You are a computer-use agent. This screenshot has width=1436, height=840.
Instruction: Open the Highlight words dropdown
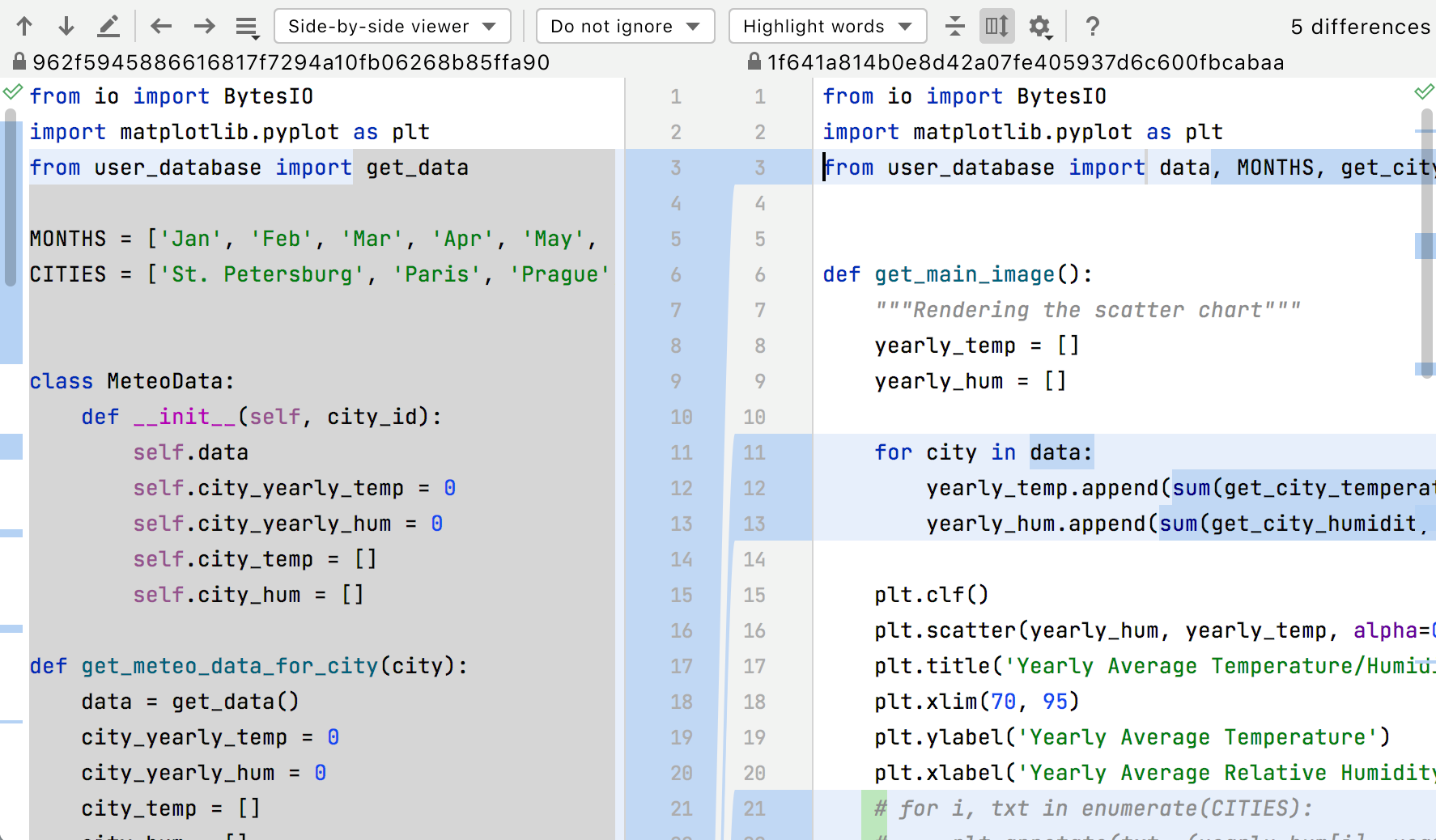point(826,26)
